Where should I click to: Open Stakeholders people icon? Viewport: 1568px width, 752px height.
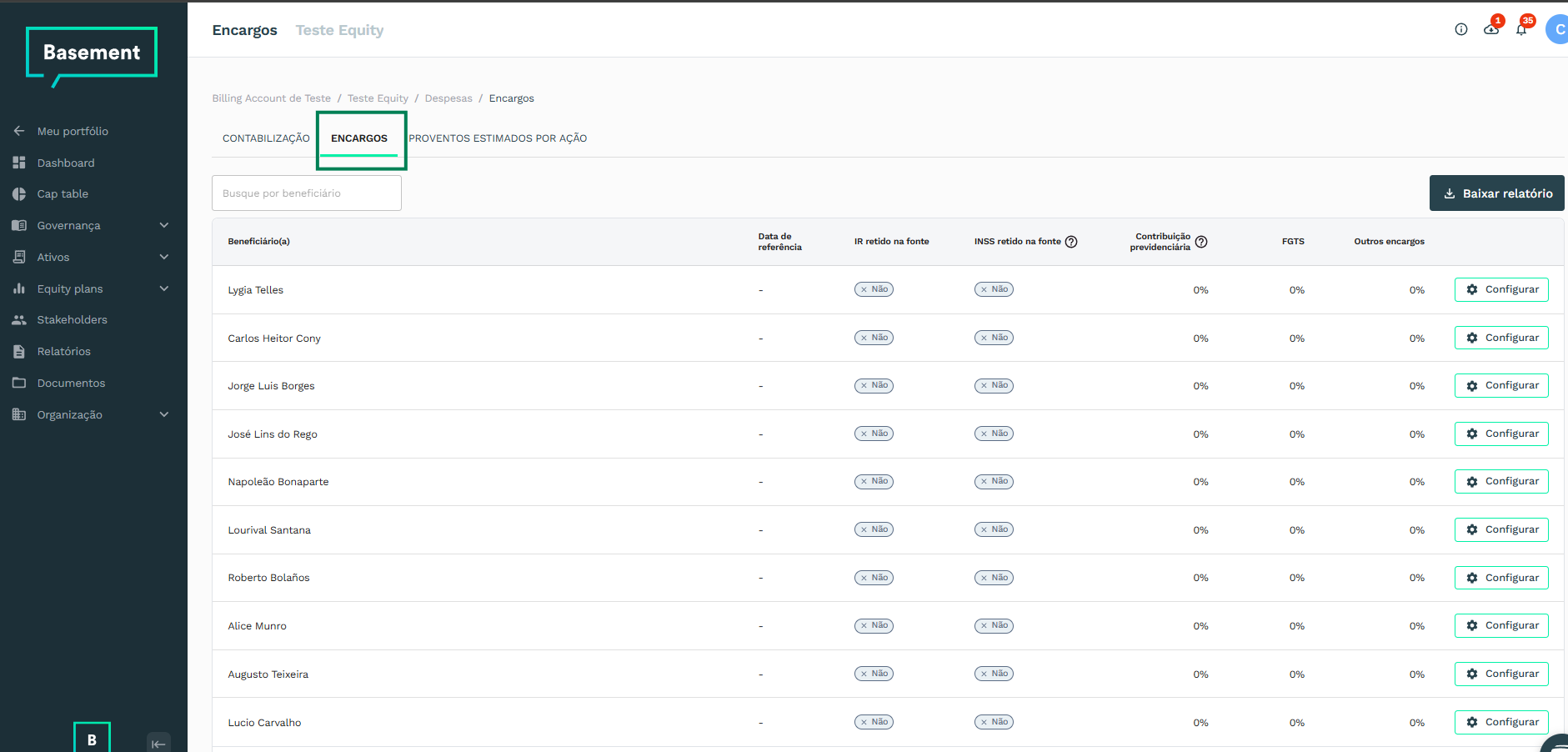pyautogui.click(x=19, y=320)
